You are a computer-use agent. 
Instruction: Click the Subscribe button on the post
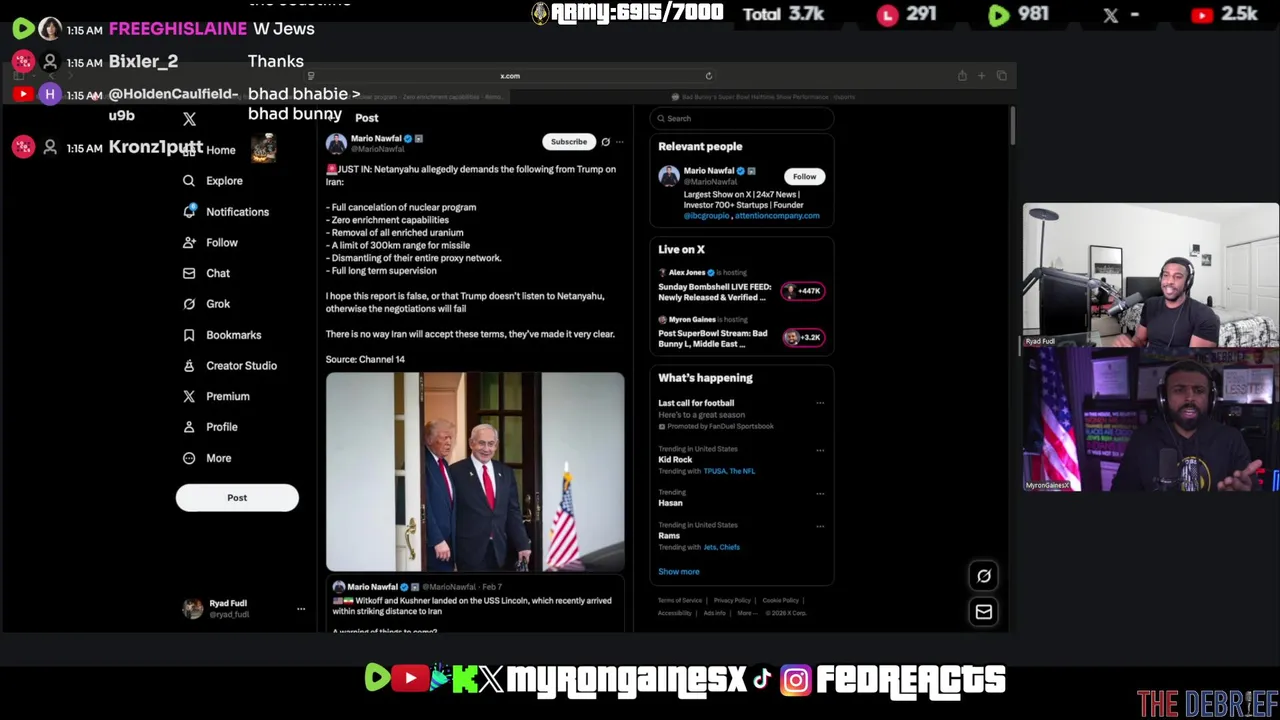click(x=568, y=142)
